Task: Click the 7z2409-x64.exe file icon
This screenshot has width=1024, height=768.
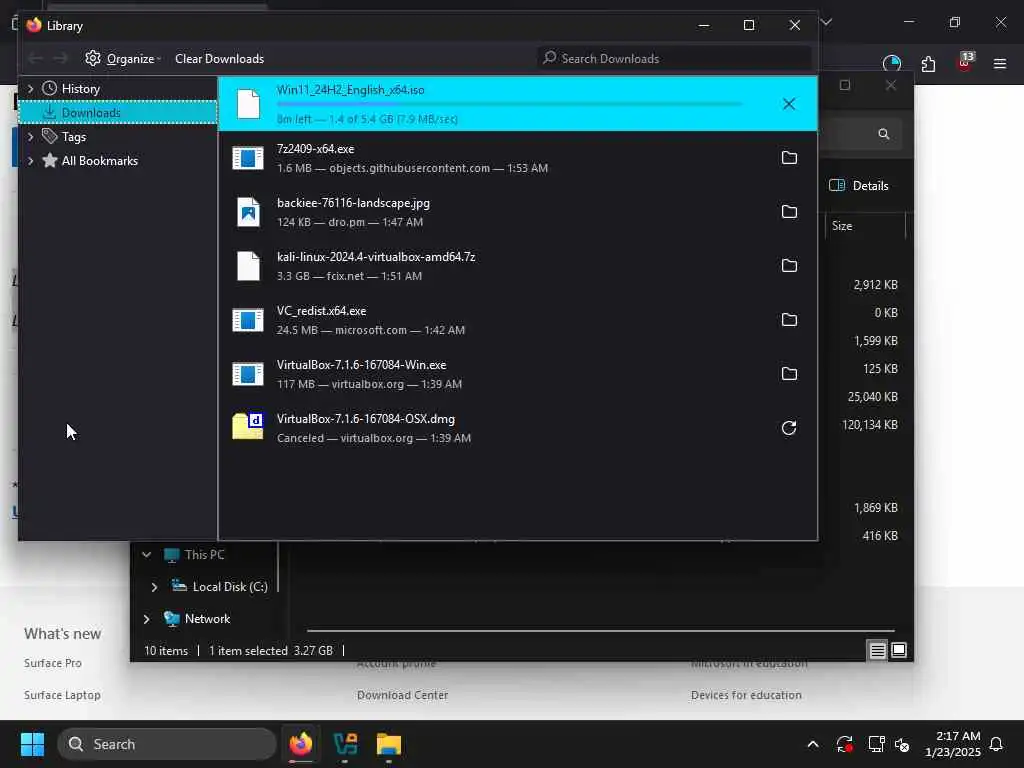Action: click(248, 158)
